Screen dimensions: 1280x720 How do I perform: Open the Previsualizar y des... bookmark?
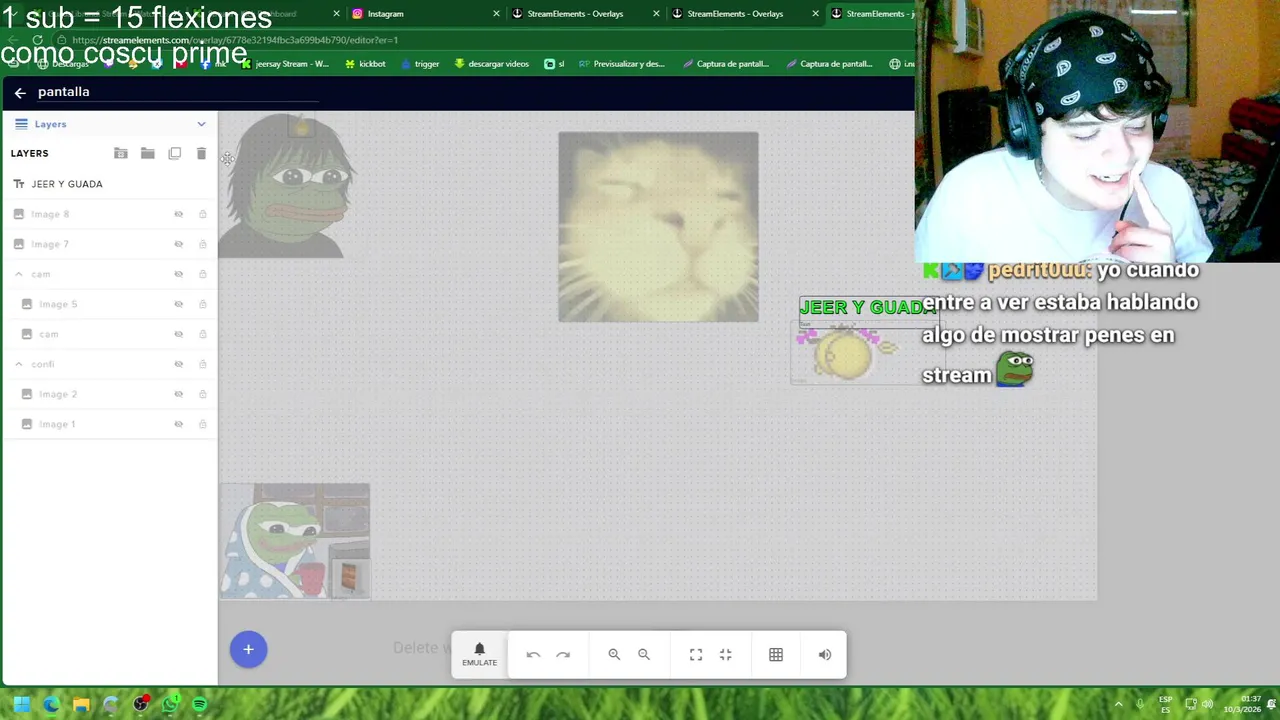(621, 64)
